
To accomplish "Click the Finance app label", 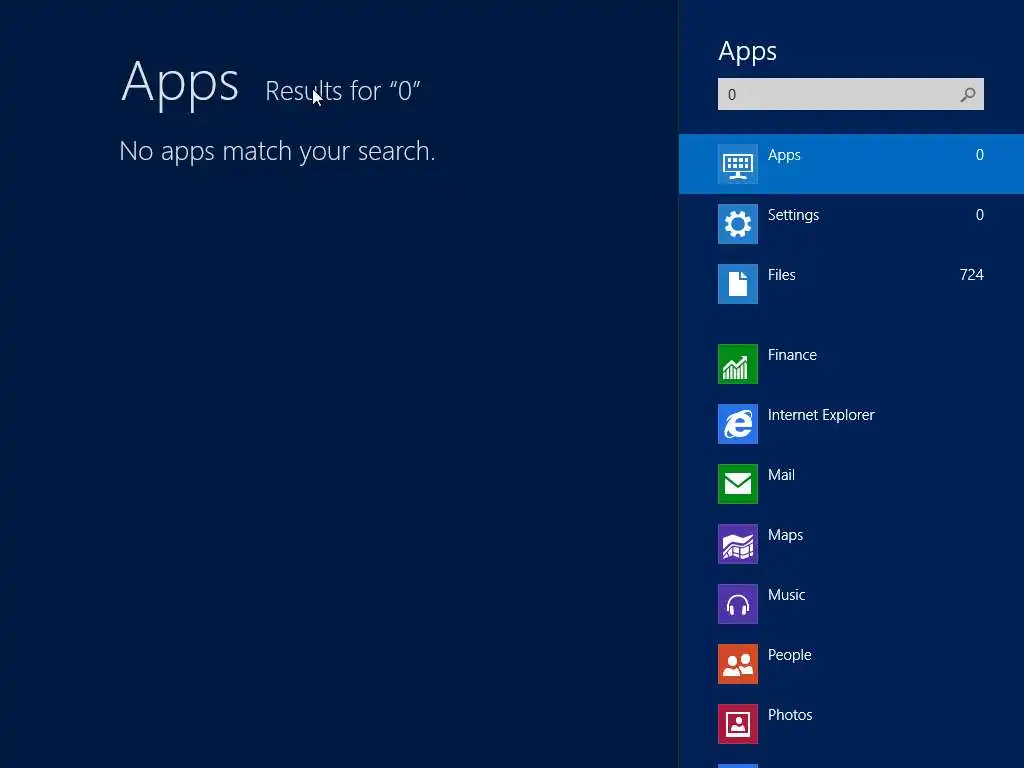I will 792,355.
